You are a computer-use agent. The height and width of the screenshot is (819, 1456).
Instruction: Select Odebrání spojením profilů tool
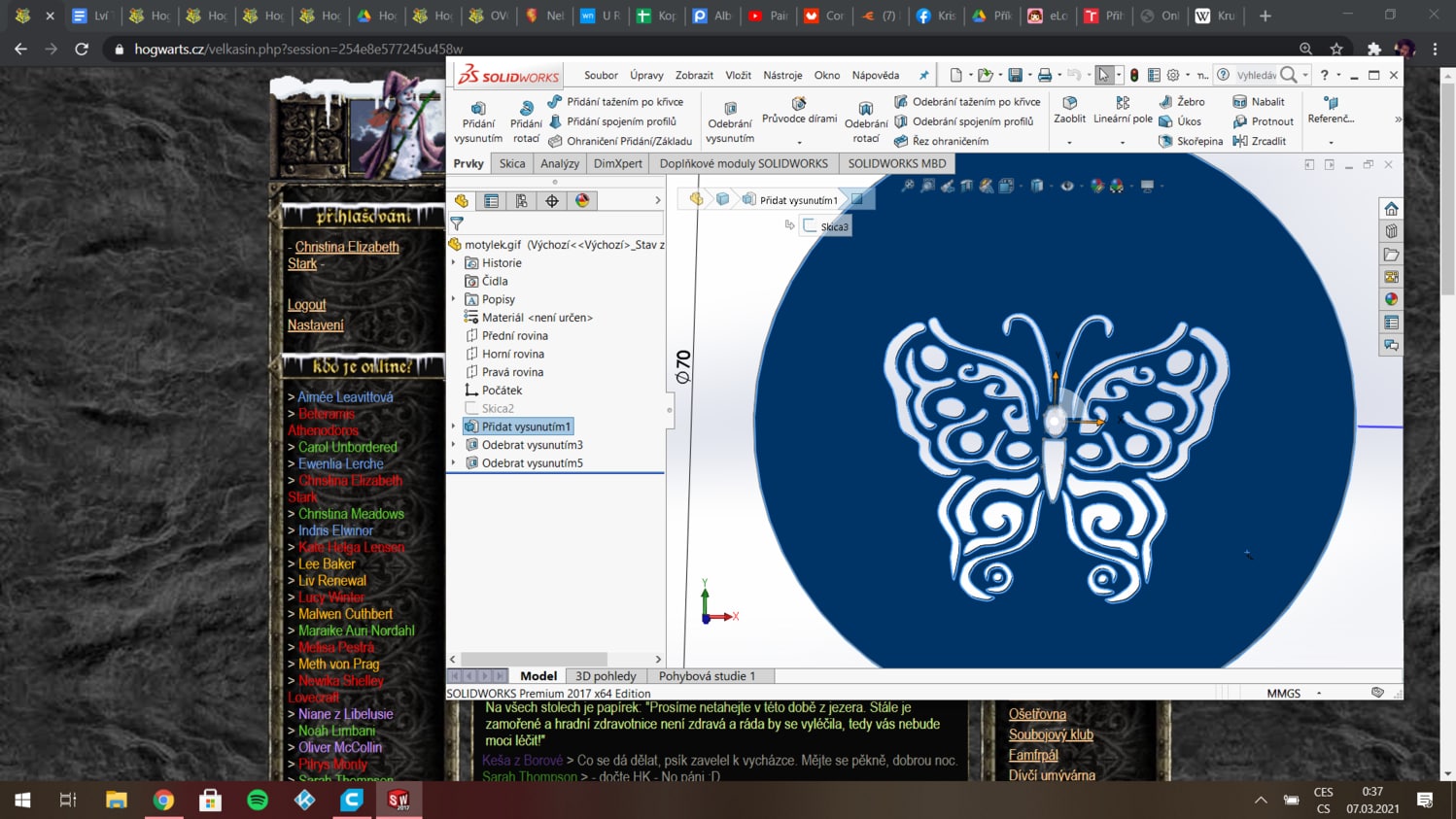(x=963, y=121)
